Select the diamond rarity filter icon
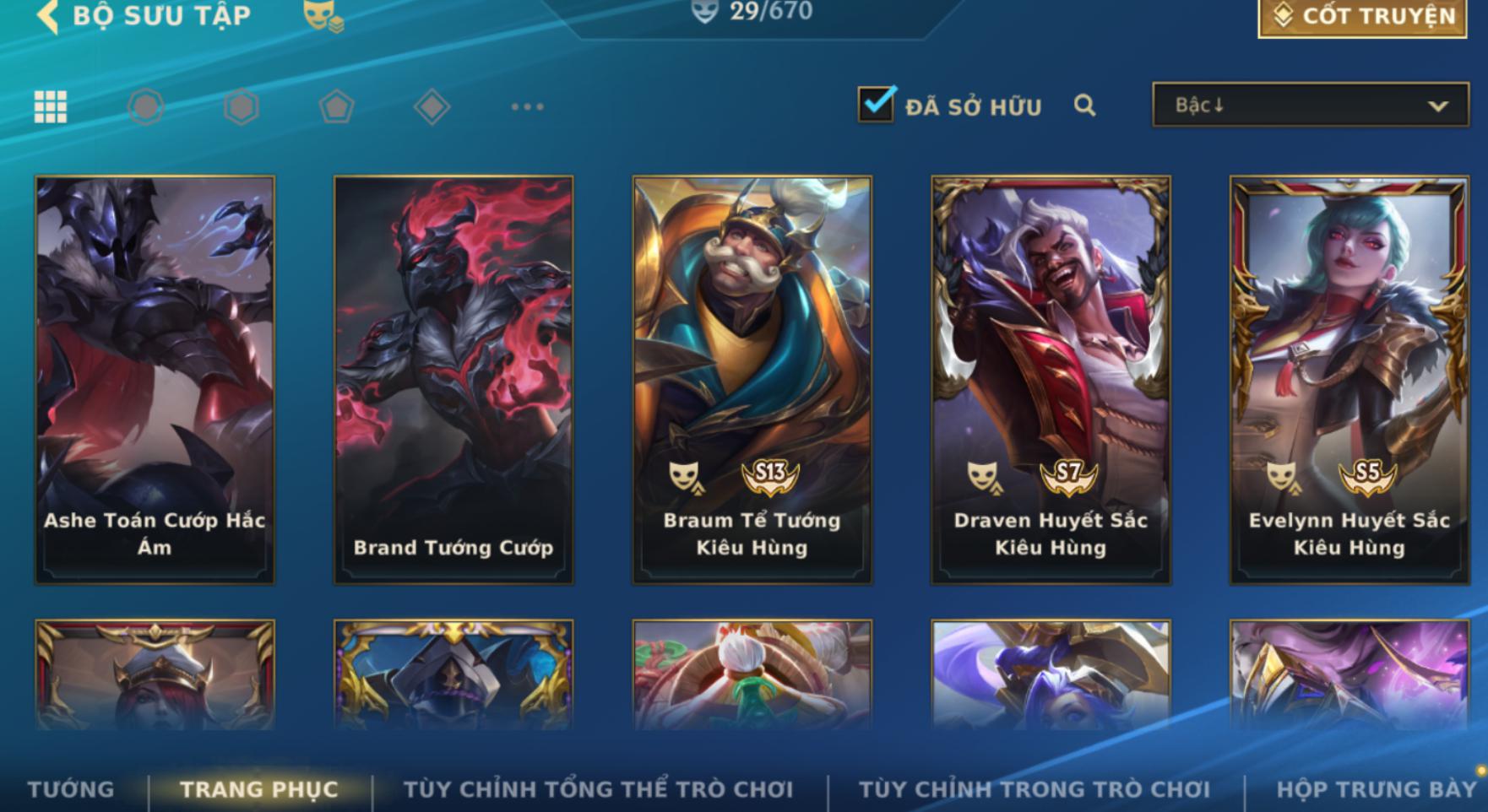 tap(432, 107)
